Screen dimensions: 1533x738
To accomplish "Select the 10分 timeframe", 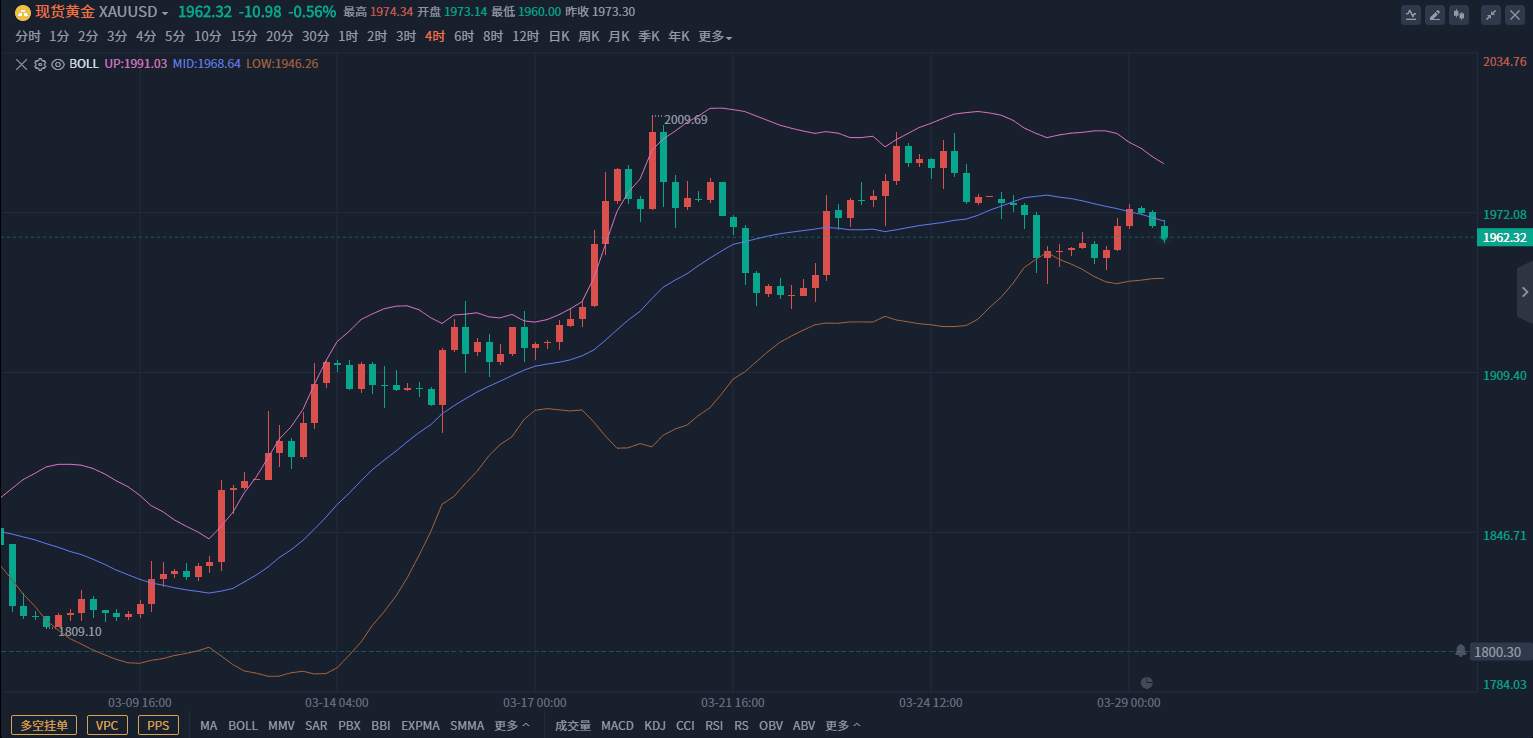I will (208, 37).
